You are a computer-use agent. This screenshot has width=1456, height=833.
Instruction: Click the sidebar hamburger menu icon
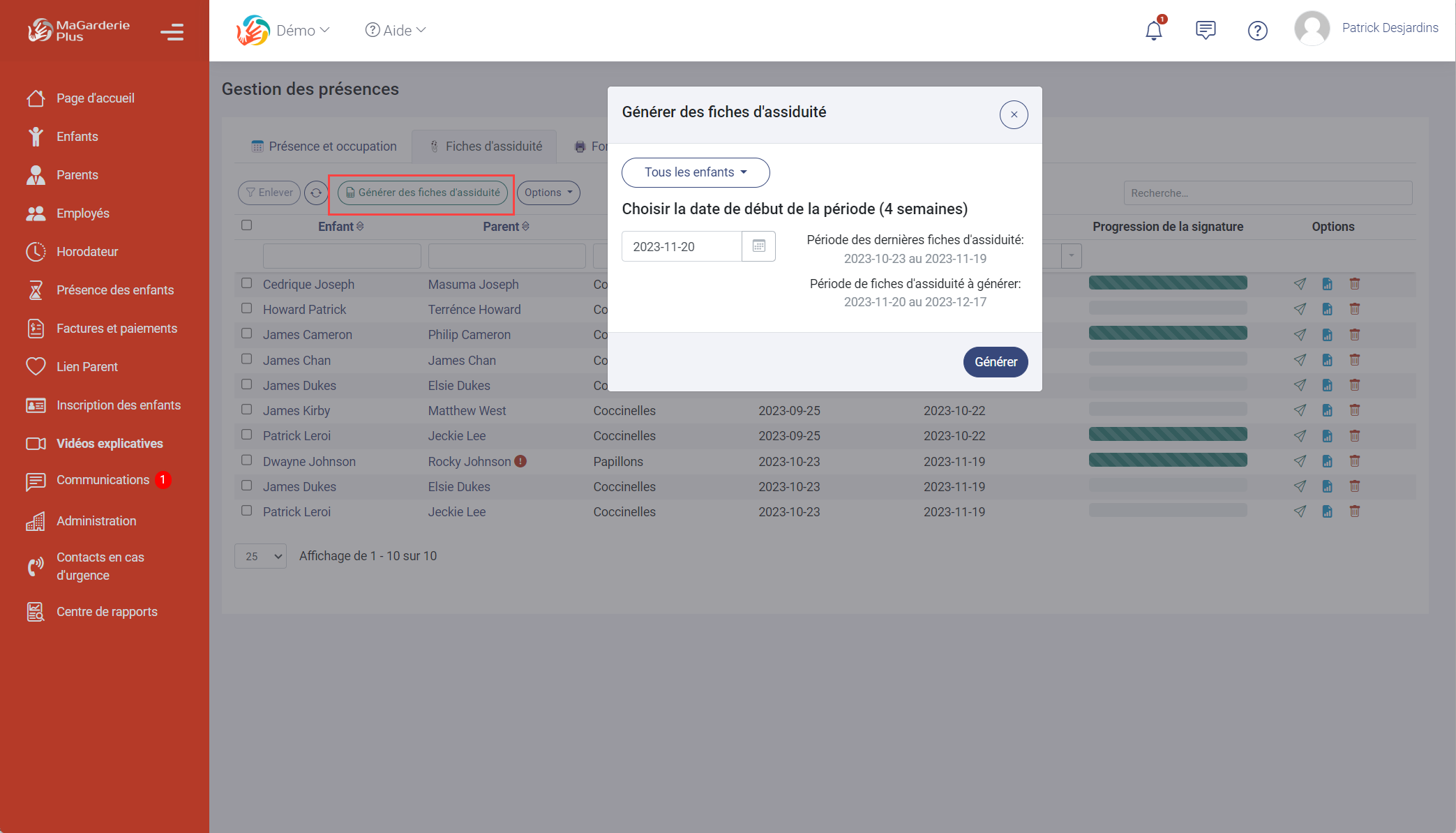click(172, 31)
